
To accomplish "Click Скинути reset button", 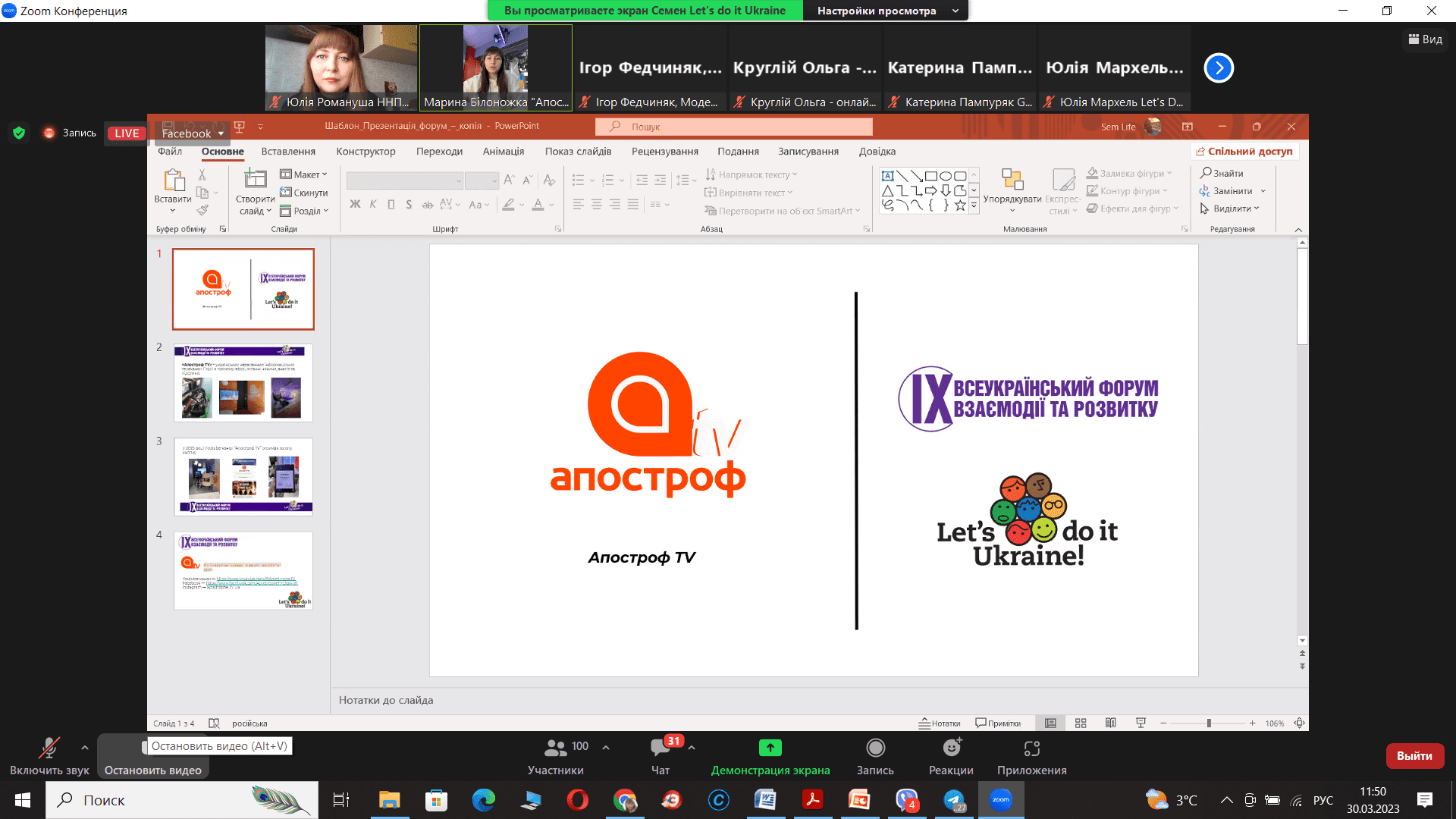I will 303,193.
